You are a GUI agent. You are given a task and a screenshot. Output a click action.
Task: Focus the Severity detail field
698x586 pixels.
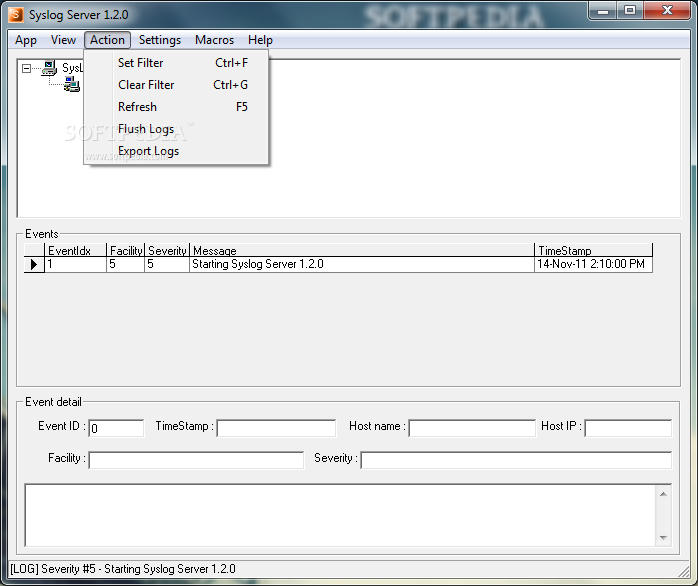516,460
